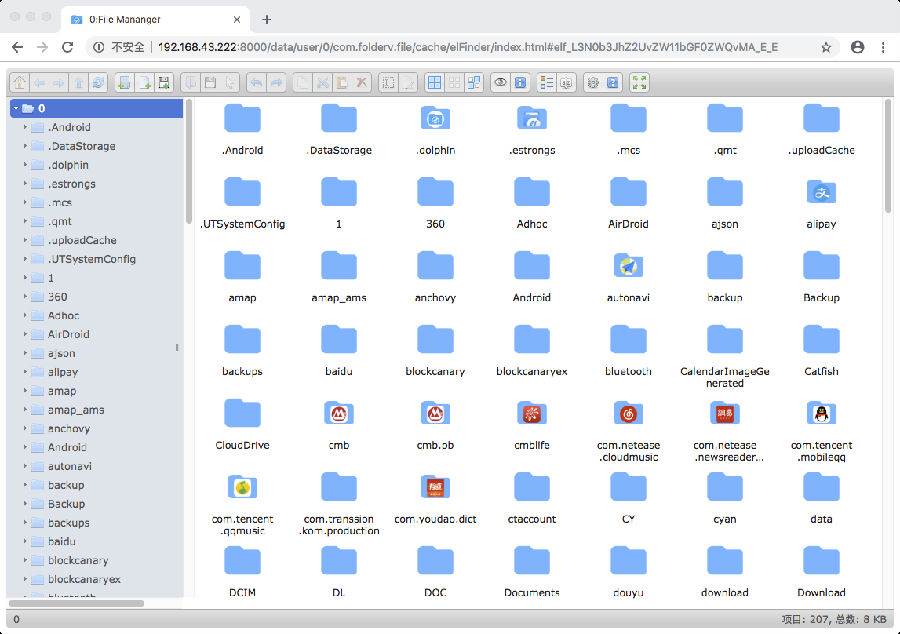900x634 pixels.
Task: Open Preferences with the gear toolbar icon
Action: [593, 83]
